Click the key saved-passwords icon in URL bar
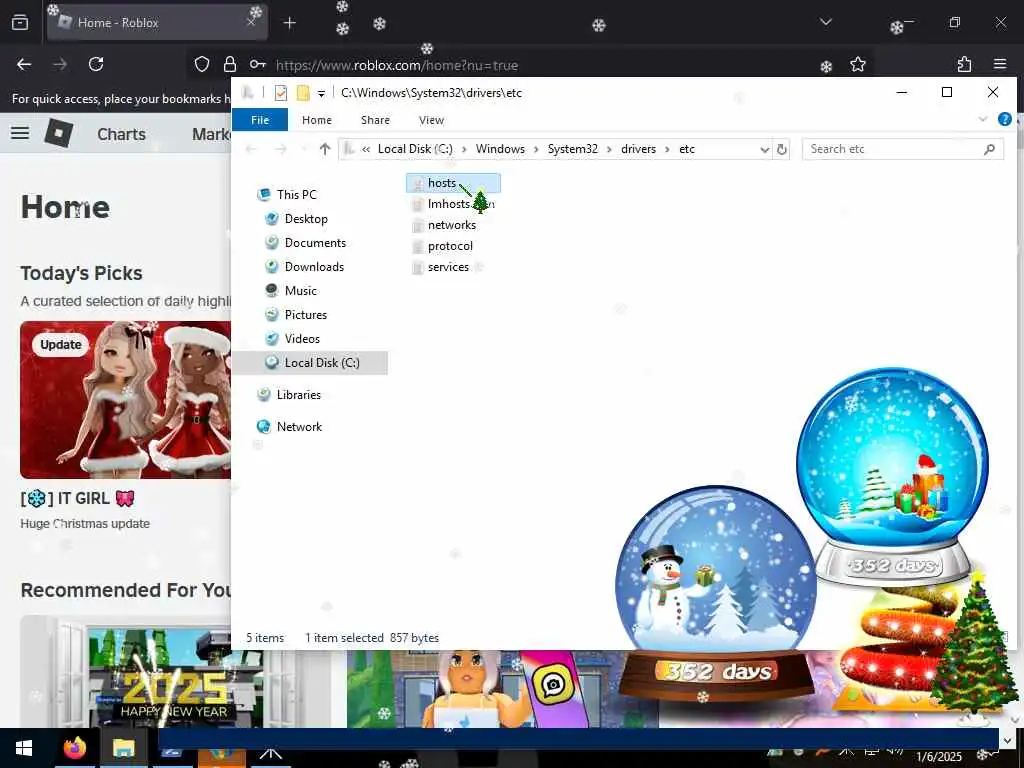This screenshot has height=768, width=1024. tap(257, 64)
